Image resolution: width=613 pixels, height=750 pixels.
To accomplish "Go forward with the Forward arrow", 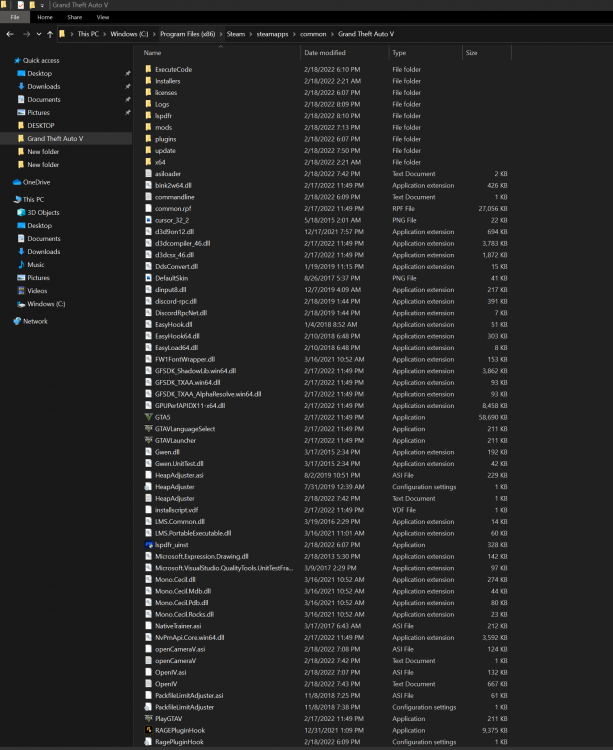I will pyautogui.click(x=26, y=34).
